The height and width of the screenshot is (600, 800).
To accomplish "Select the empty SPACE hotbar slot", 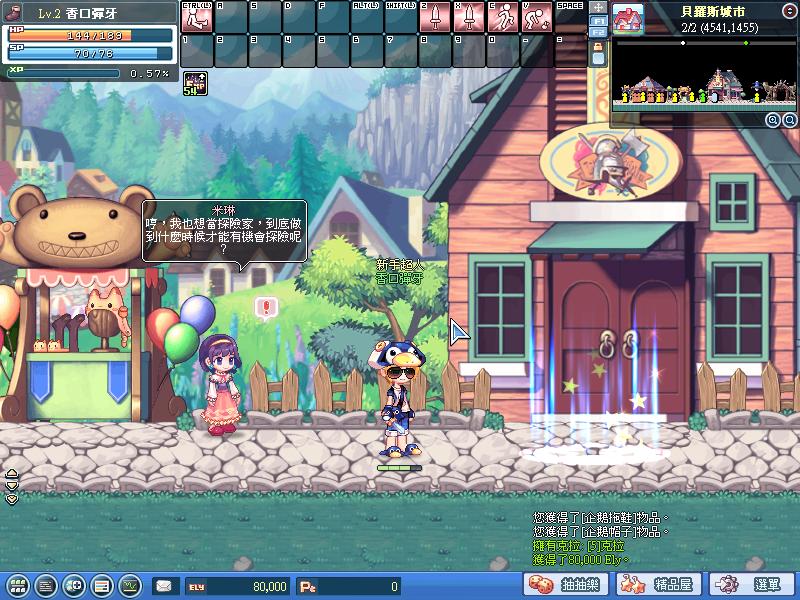I will click(x=571, y=17).
